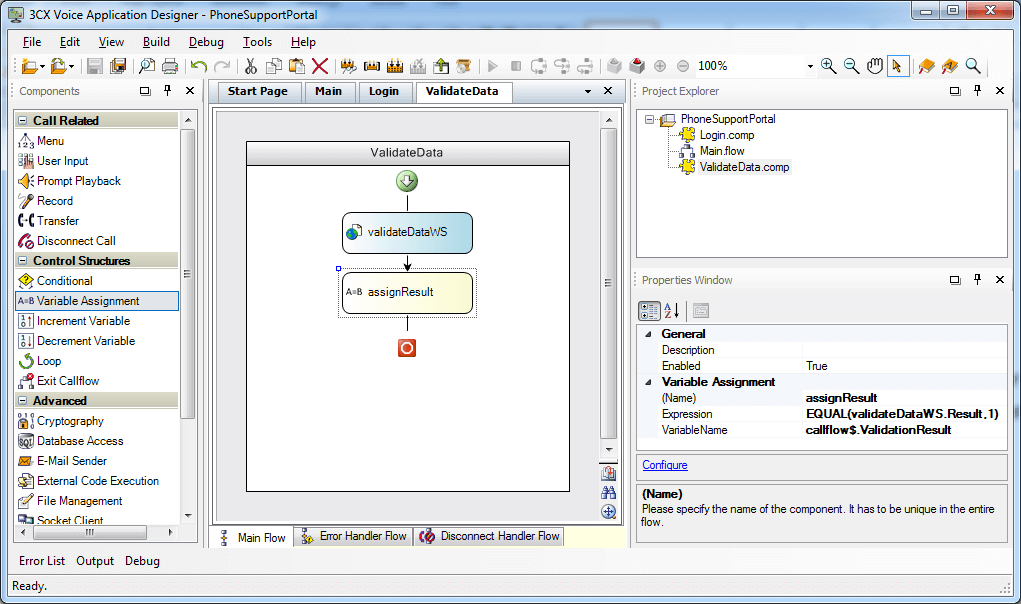Screen dimensions: 1021x604
Task: Select the validateDataWS node on canvas
Action: coord(408,232)
